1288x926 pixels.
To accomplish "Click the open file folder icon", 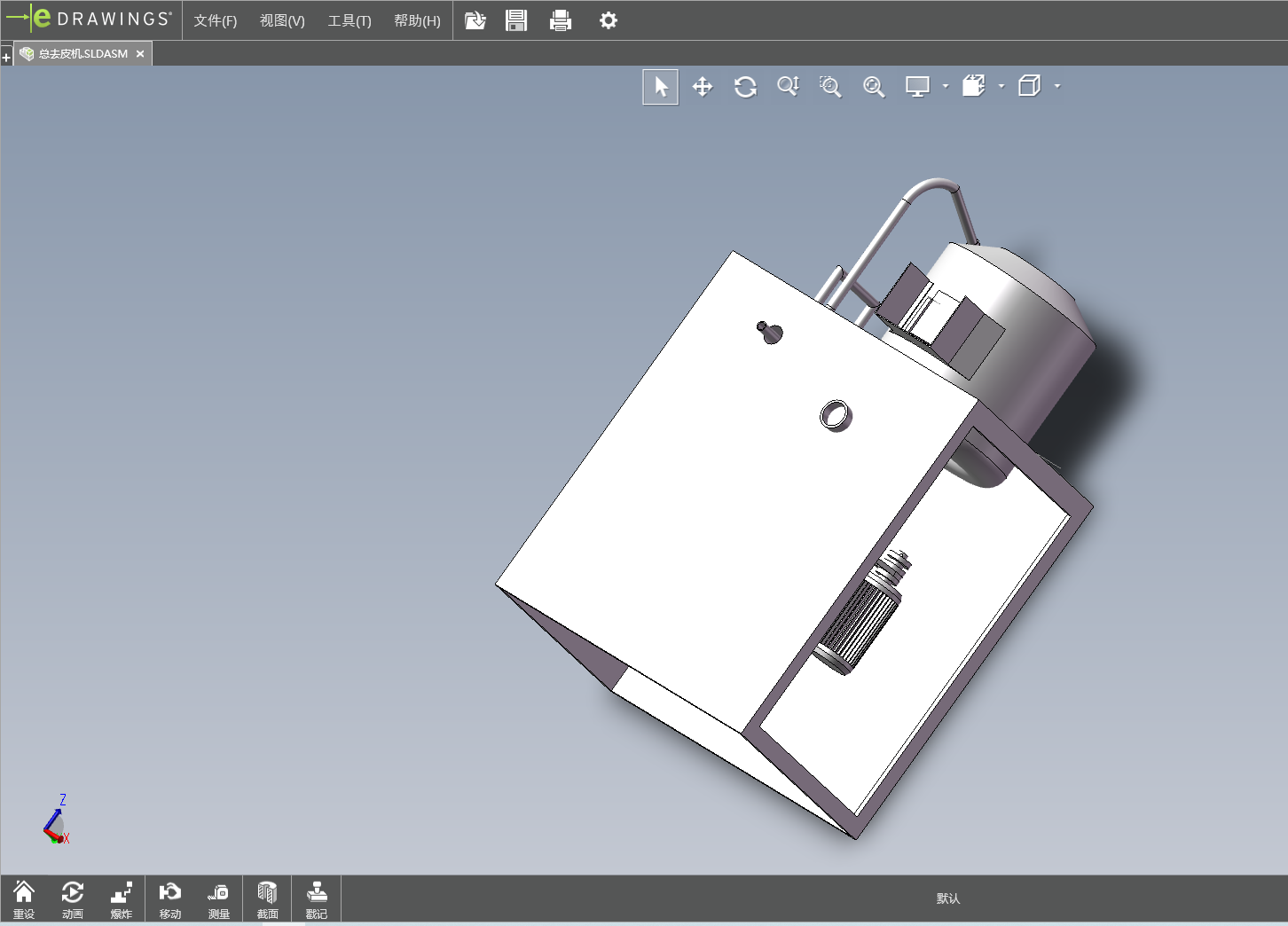I will tap(475, 20).
